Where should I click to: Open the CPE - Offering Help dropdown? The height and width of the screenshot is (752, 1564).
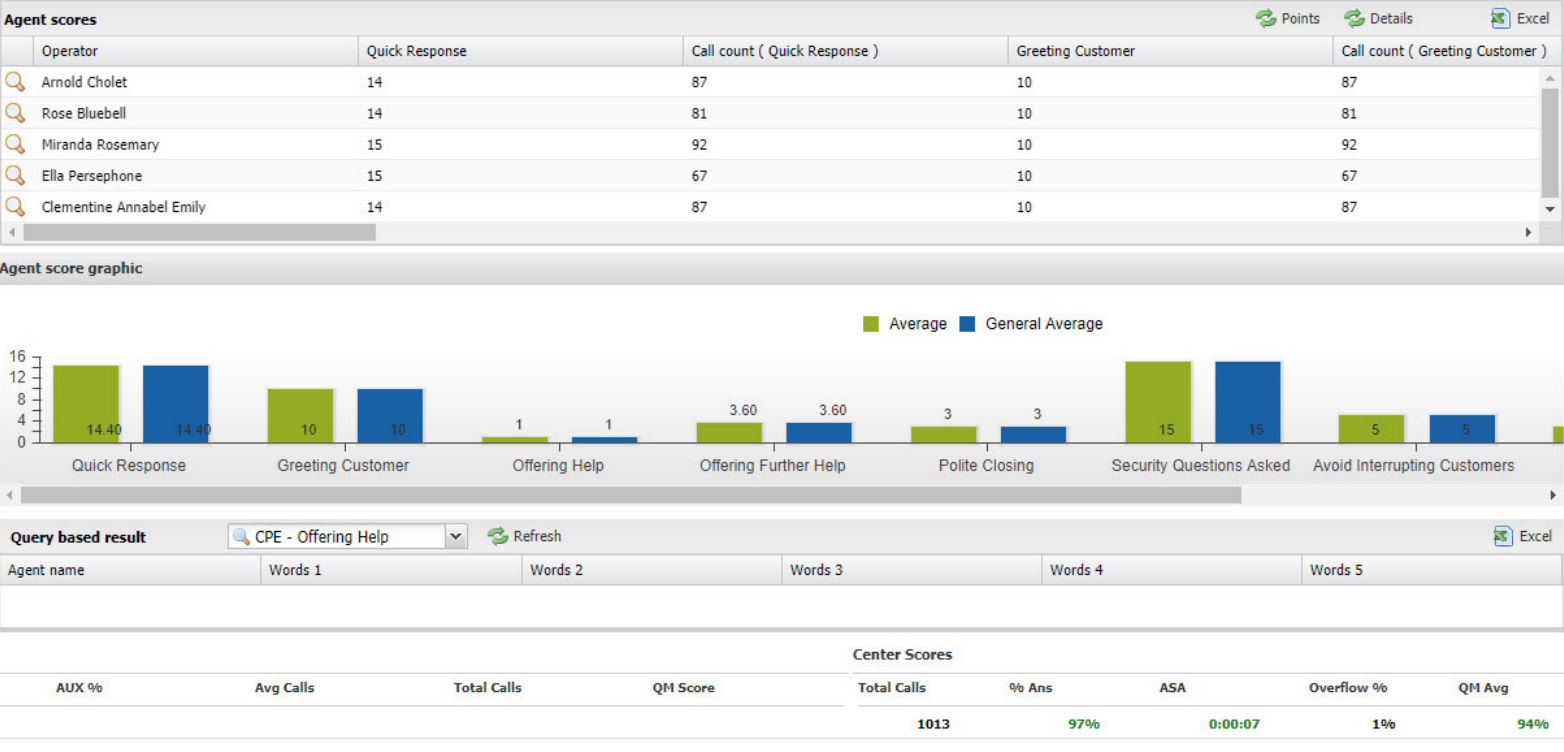point(456,537)
